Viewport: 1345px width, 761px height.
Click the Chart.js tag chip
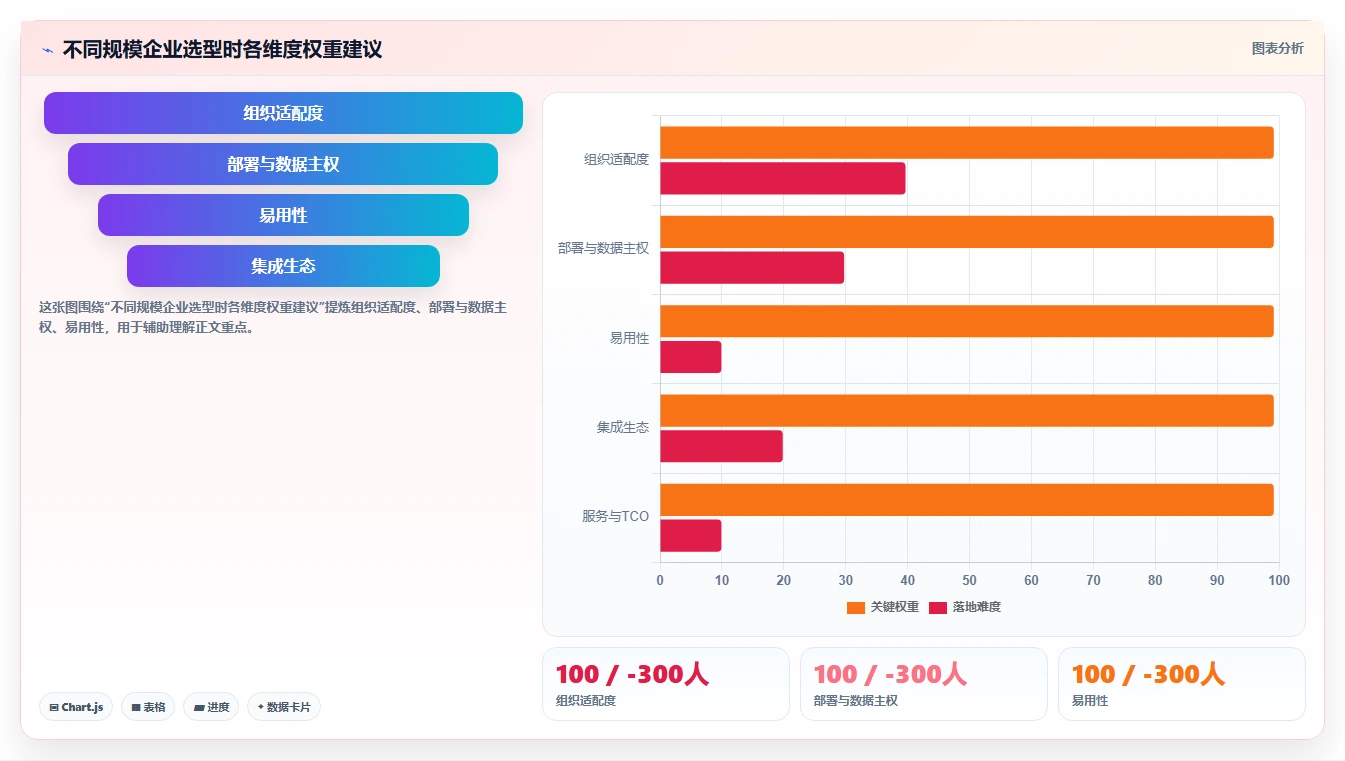pos(76,707)
